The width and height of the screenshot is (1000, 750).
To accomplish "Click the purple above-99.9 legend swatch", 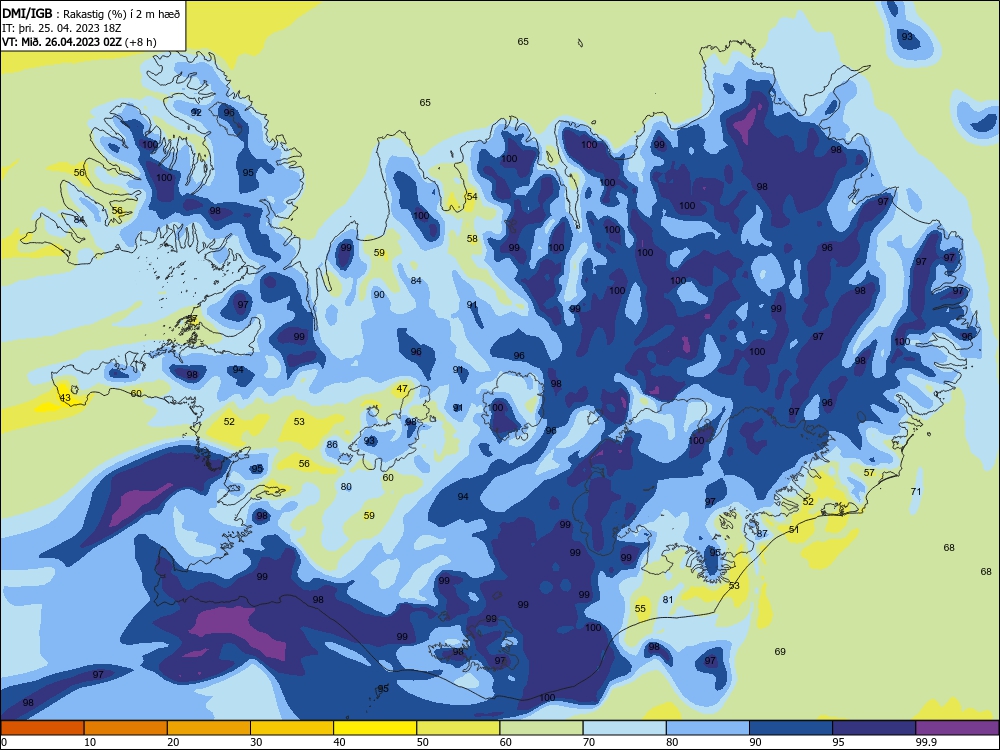I will [x=957, y=728].
